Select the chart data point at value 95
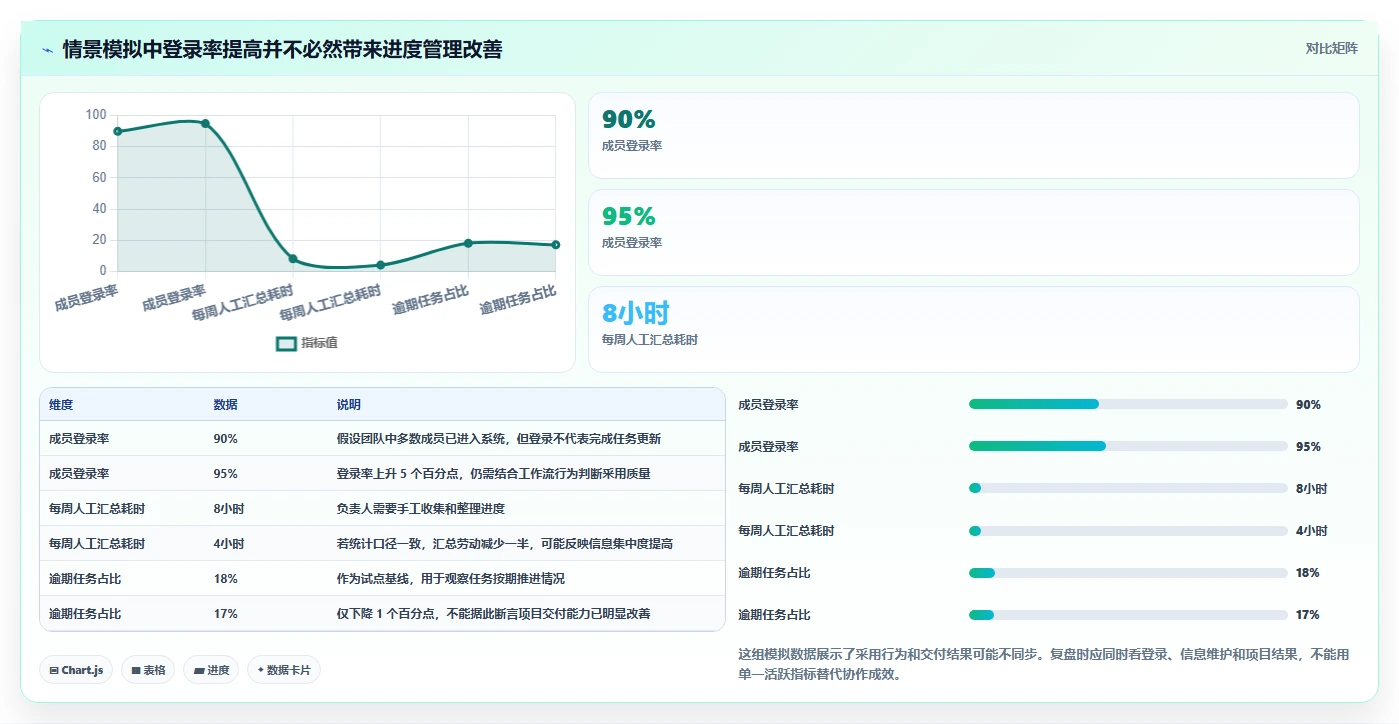This screenshot has width=1399, height=724. 205,123
